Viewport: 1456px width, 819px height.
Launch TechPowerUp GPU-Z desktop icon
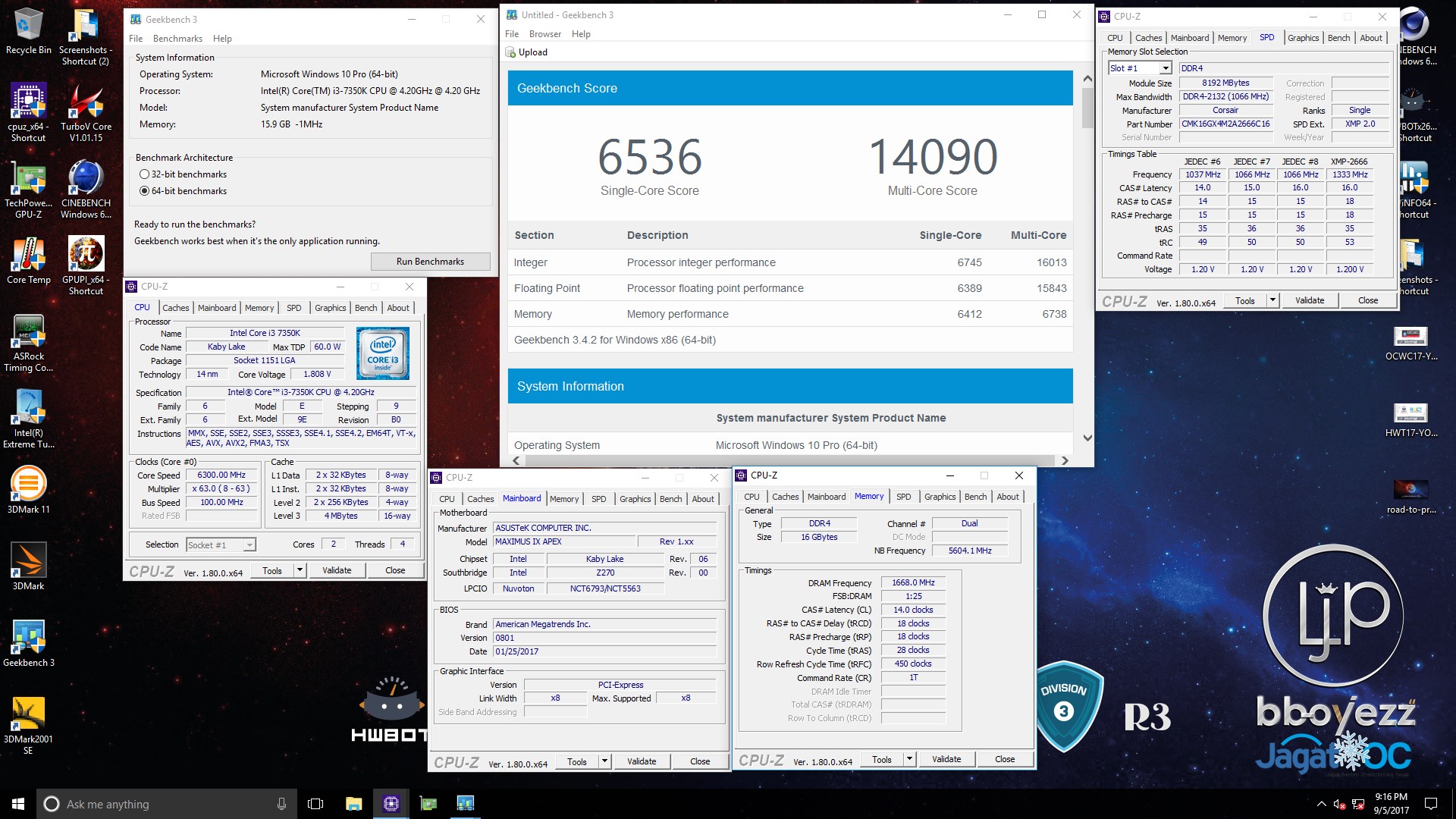pos(29,190)
